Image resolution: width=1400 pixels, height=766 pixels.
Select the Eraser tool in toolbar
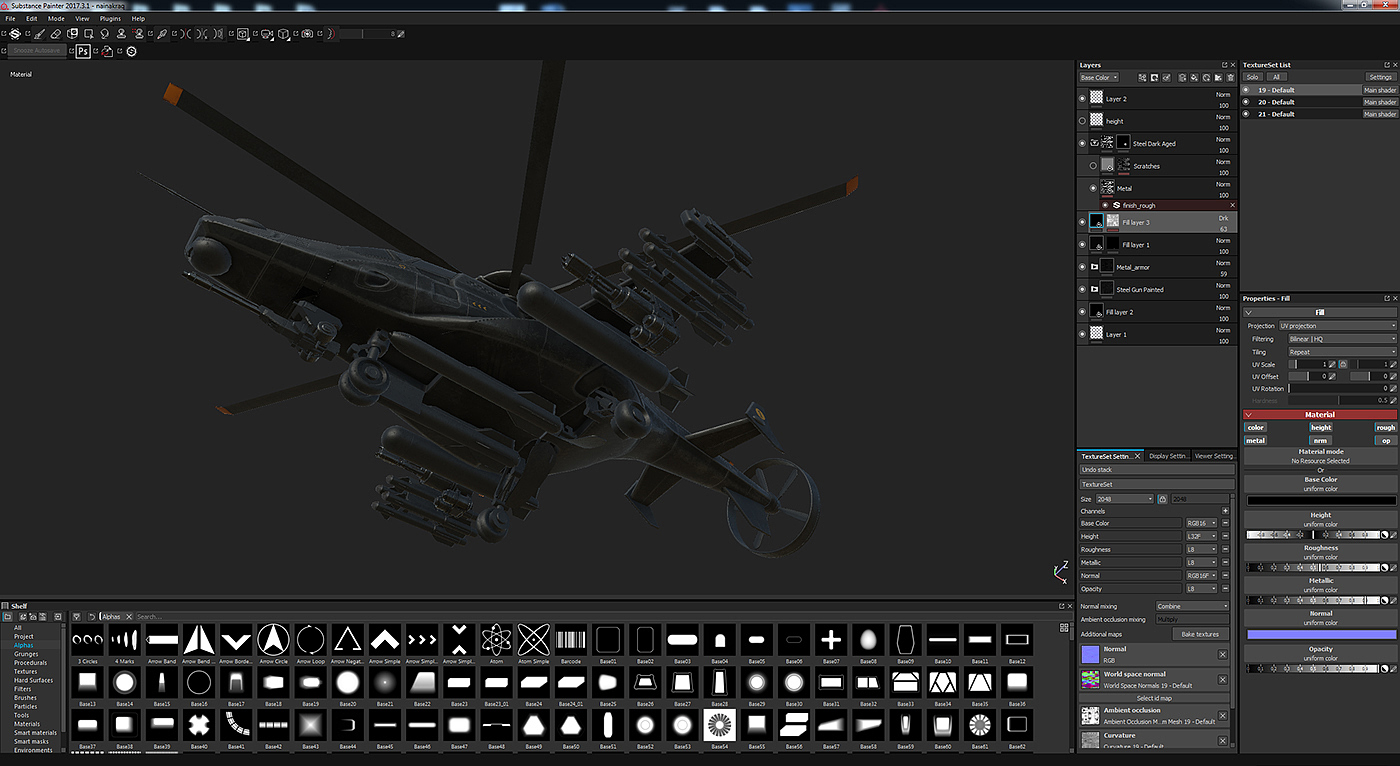tap(56, 33)
